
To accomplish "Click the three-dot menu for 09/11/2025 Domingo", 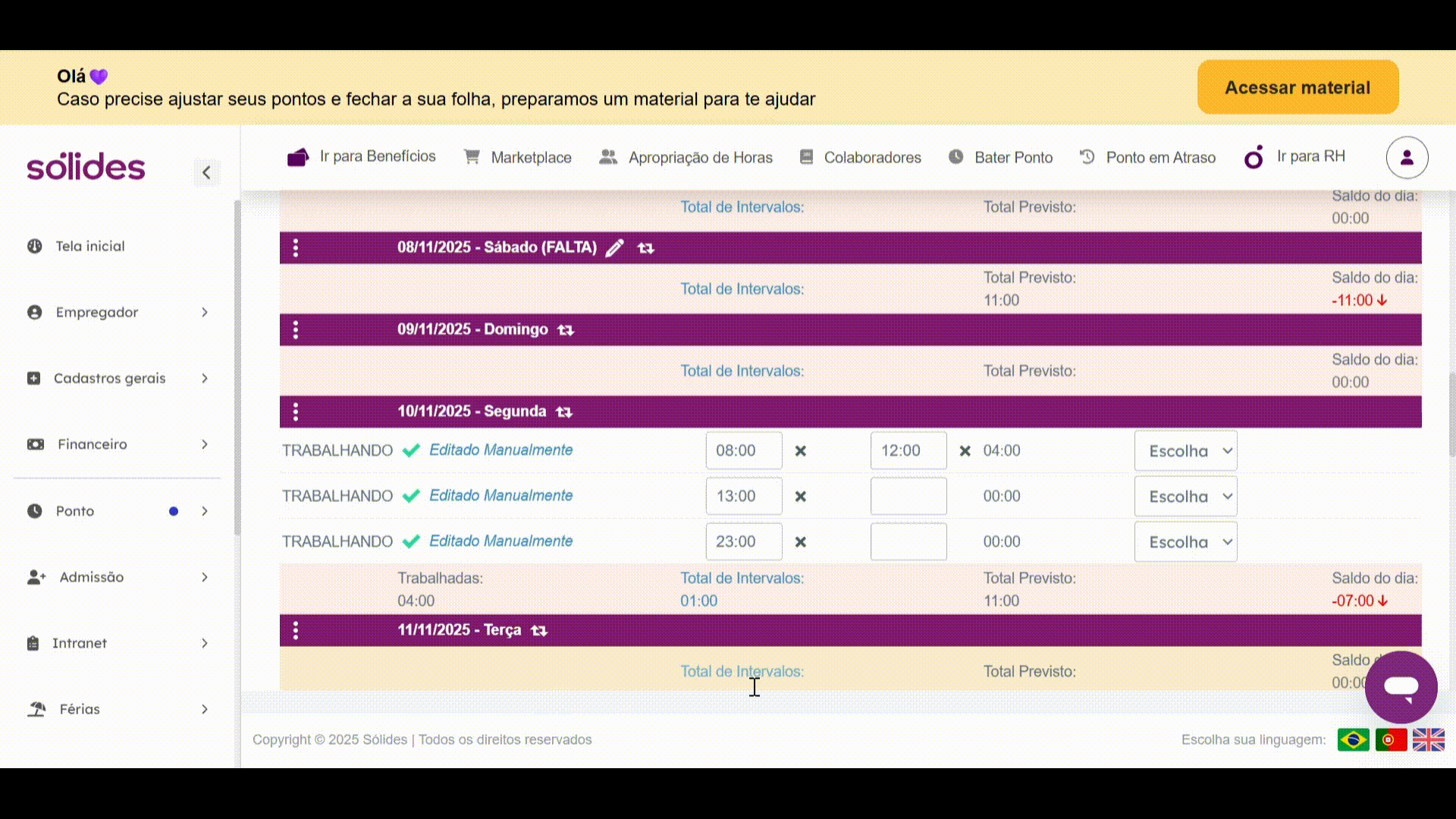I will click(x=296, y=330).
